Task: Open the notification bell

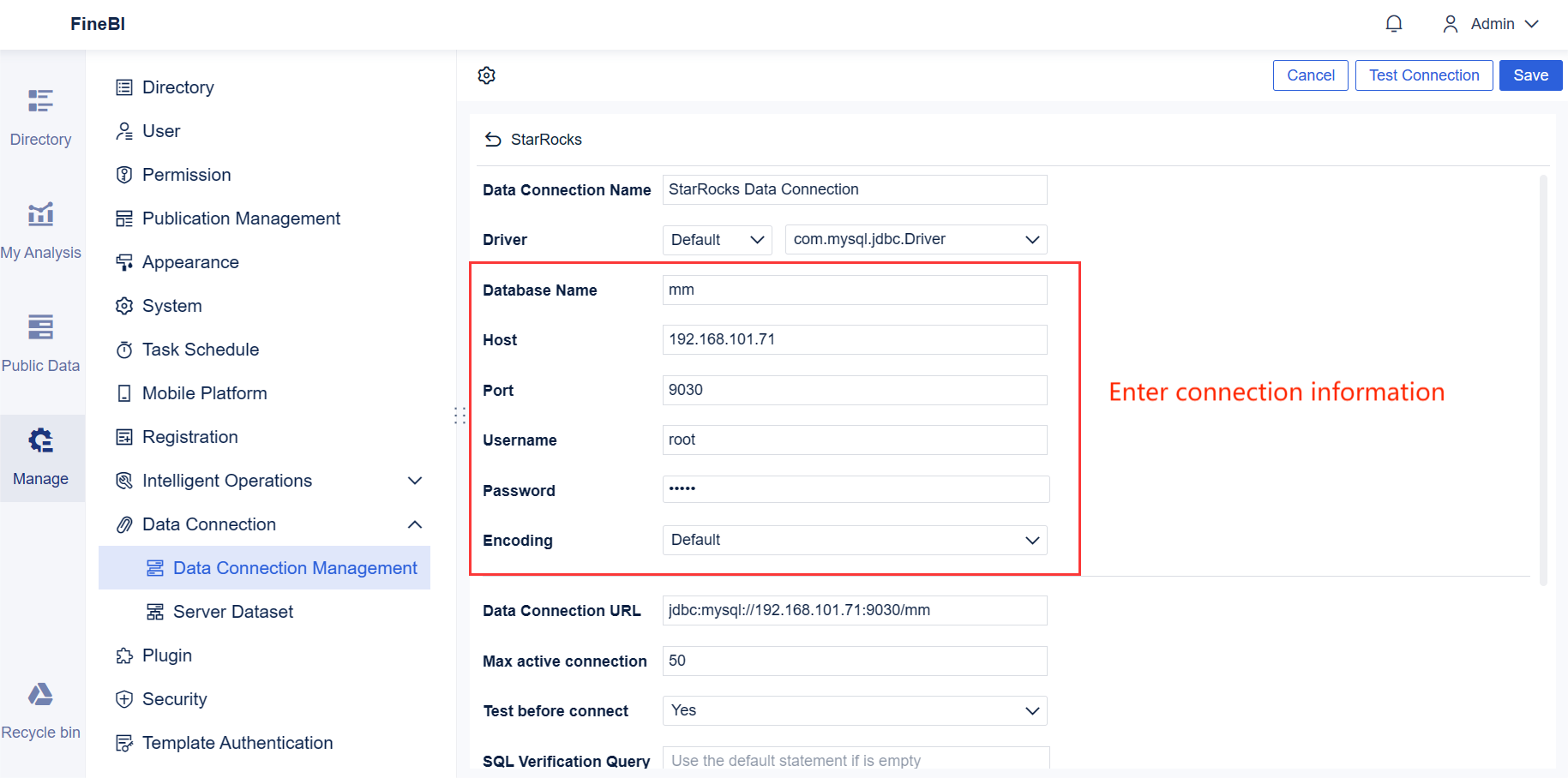Action: pyautogui.click(x=1393, y=23)
